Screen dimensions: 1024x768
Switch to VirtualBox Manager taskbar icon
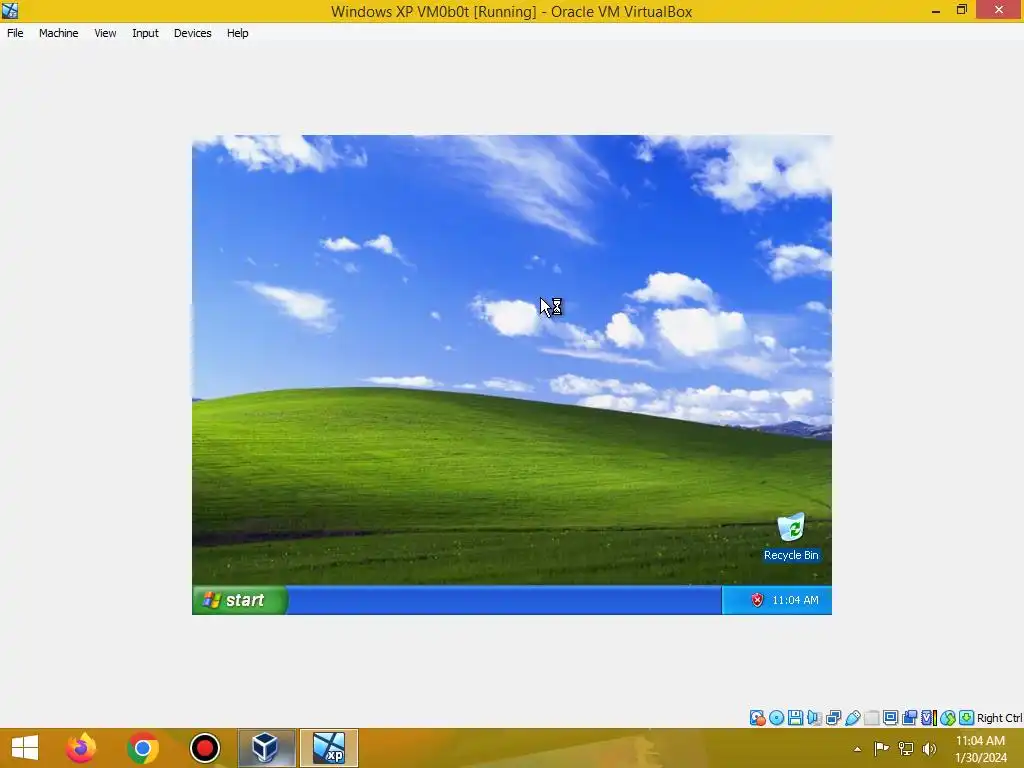[x=266, y=748]
